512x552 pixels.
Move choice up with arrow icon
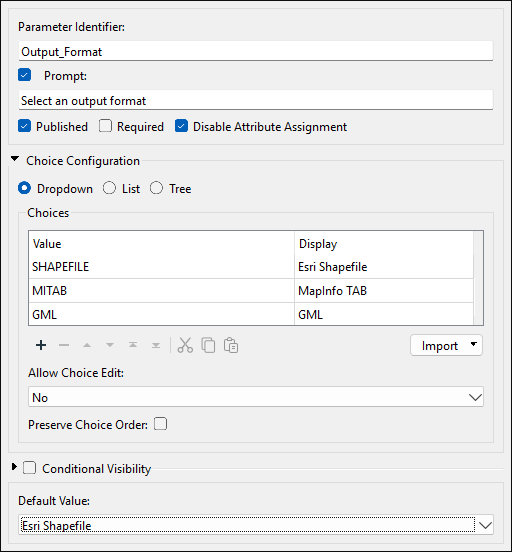coord(87,345)
